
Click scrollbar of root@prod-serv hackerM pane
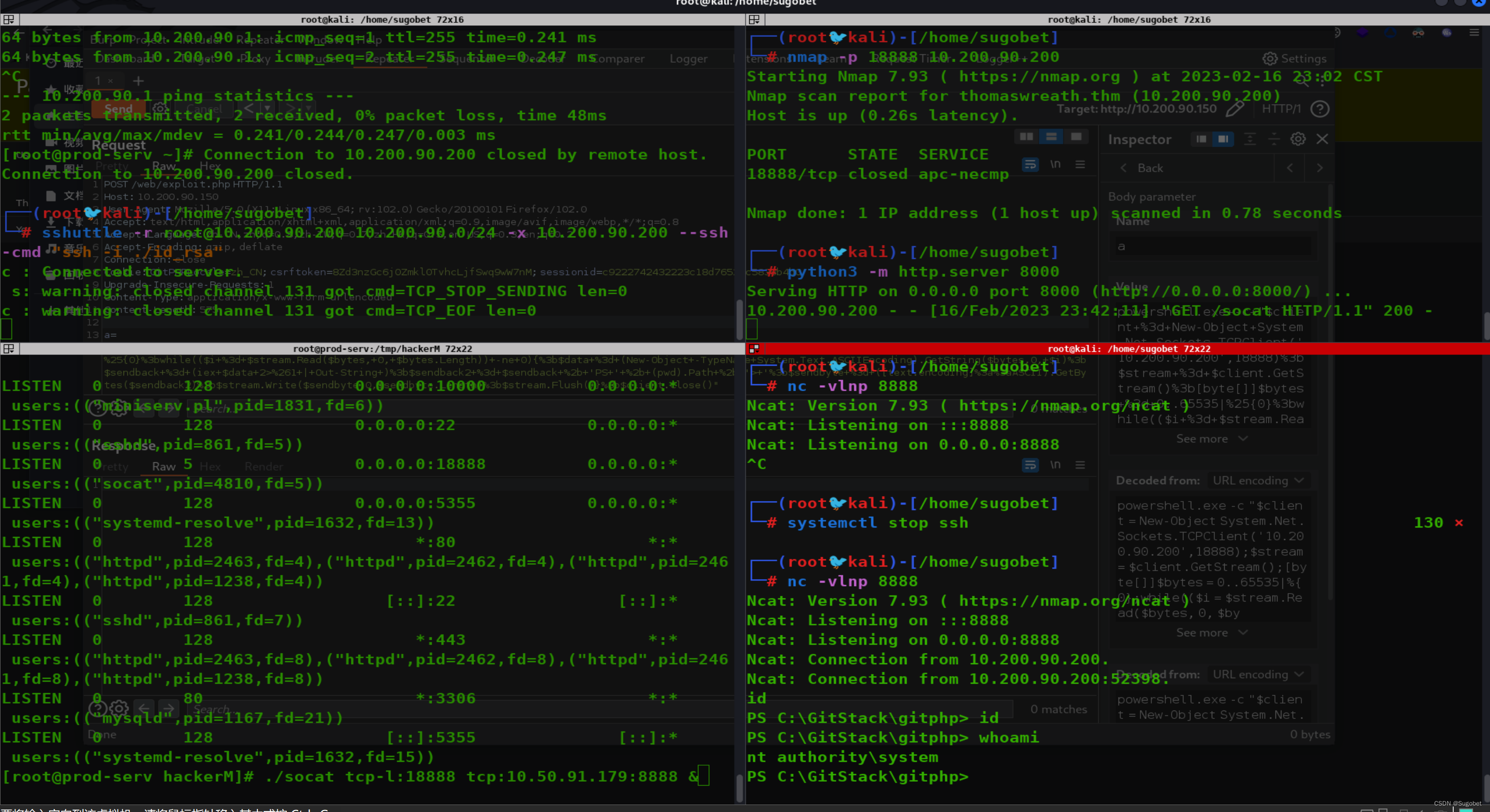pyautogui.click(x=739, y=788)
